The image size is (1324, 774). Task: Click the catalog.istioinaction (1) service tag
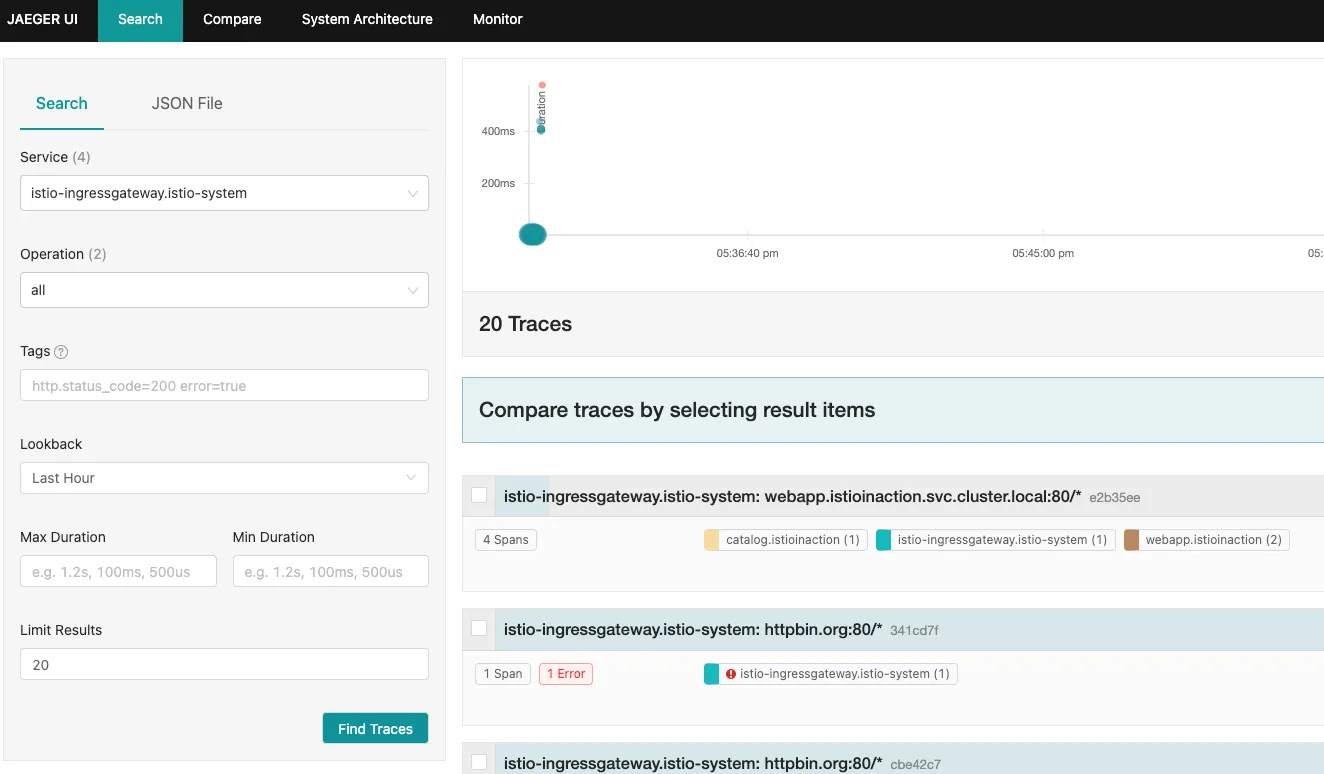785,540
